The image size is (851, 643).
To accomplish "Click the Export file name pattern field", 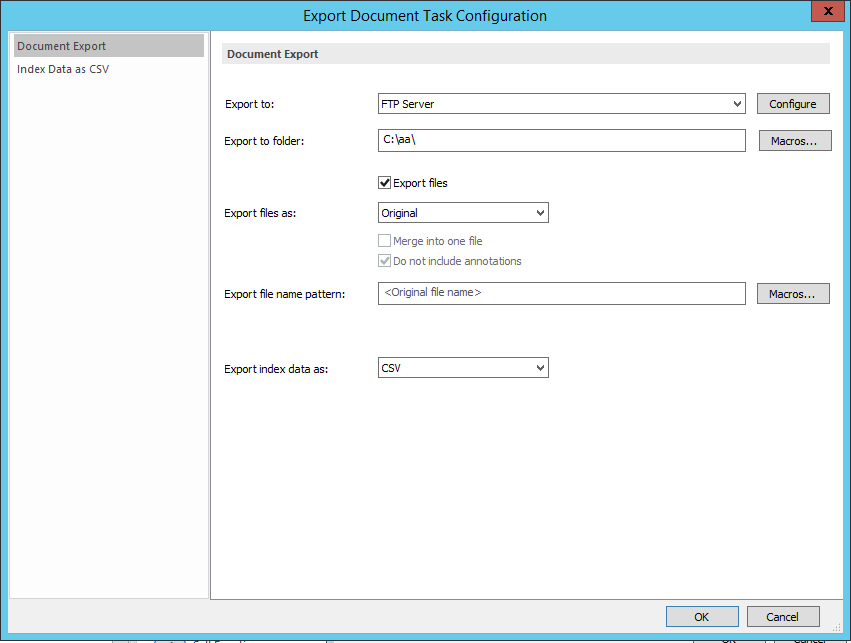I will 560,293.
